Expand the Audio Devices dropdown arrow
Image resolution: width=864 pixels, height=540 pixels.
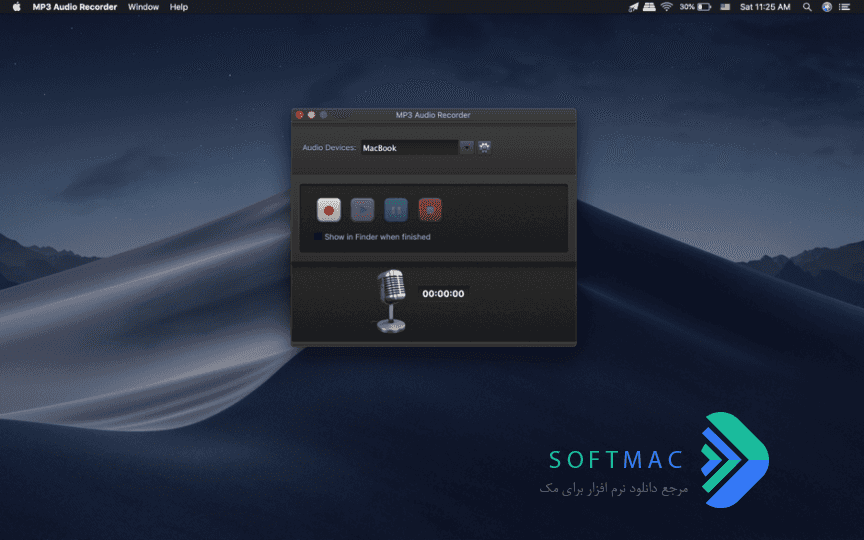467,147
